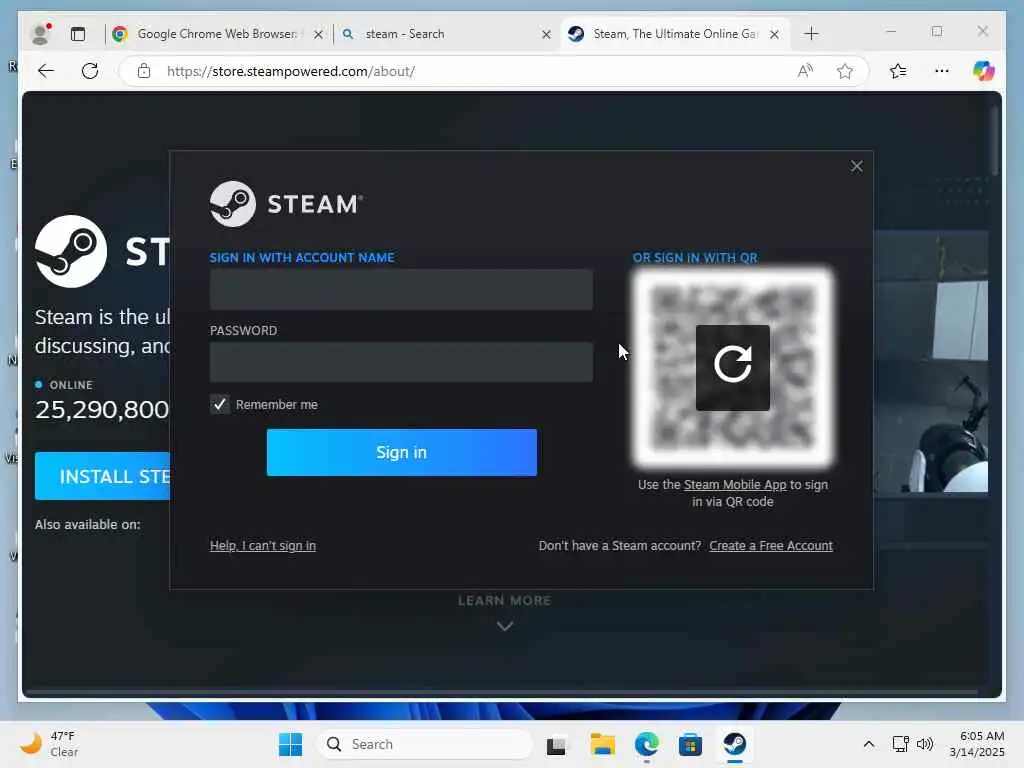Open Edge Settings and more menu
The height and width of the screenshot is (768, 1024).
942,71
